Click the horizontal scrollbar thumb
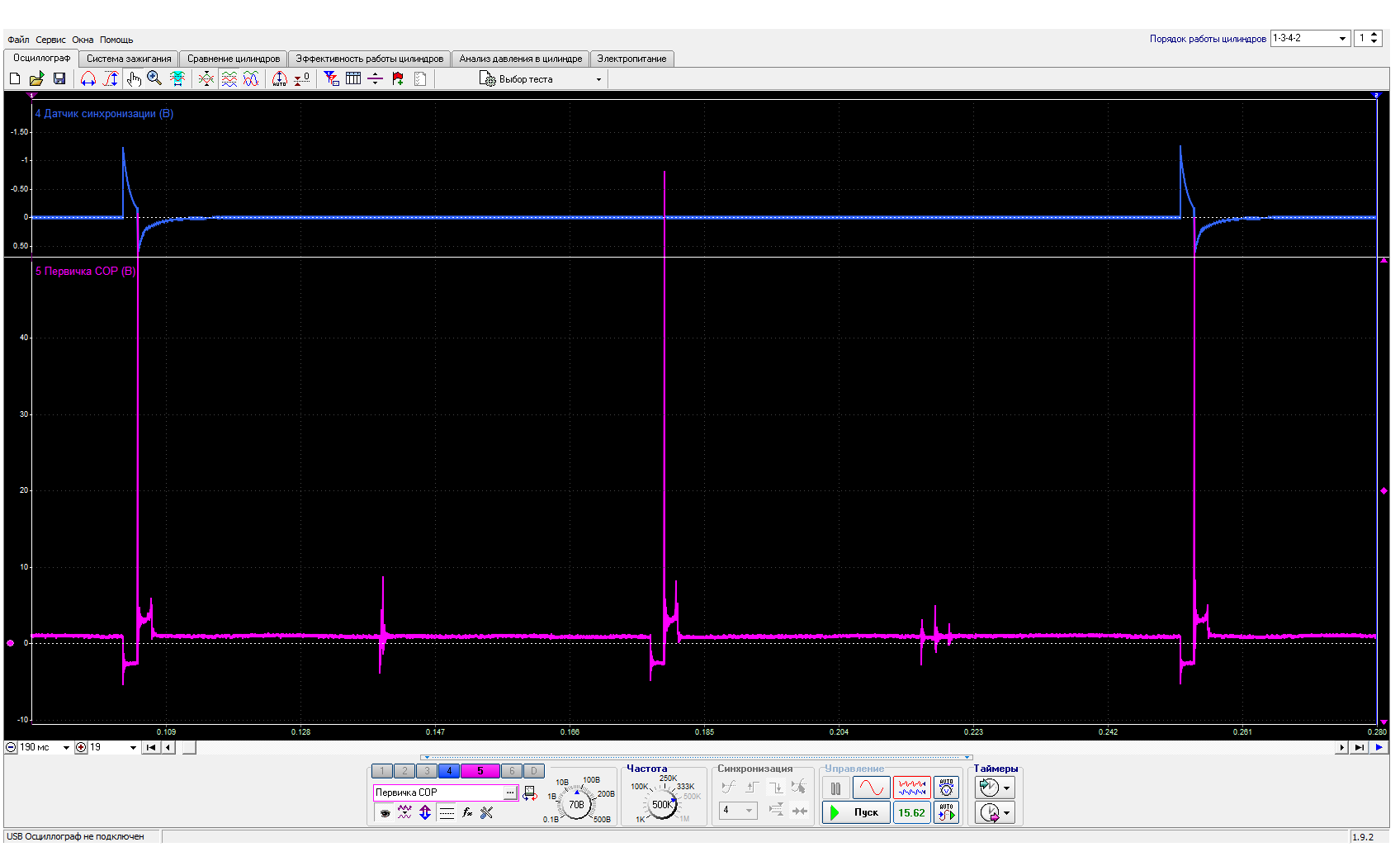 189,748
